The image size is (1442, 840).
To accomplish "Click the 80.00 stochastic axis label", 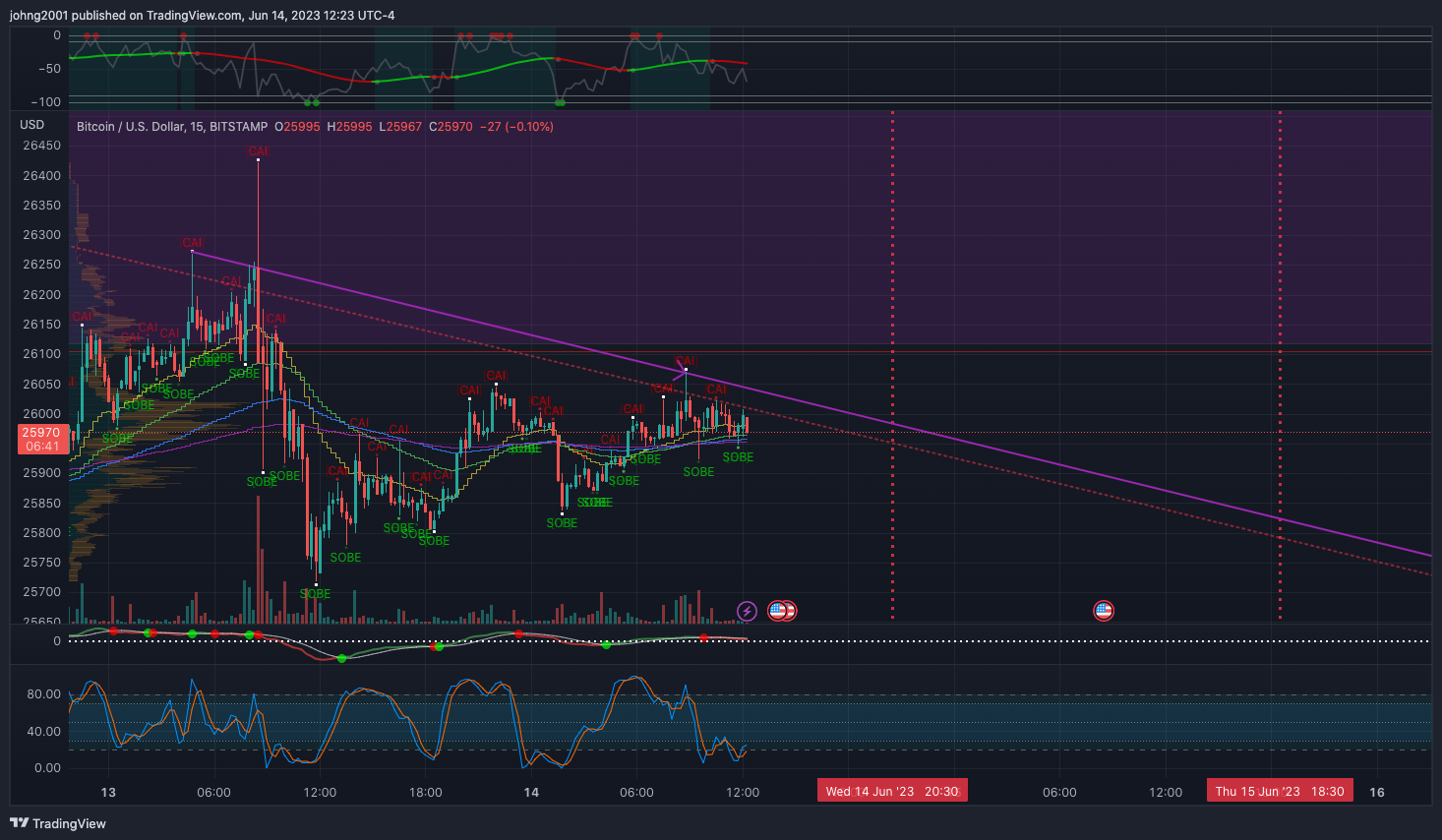I will [x=43, y=694].
